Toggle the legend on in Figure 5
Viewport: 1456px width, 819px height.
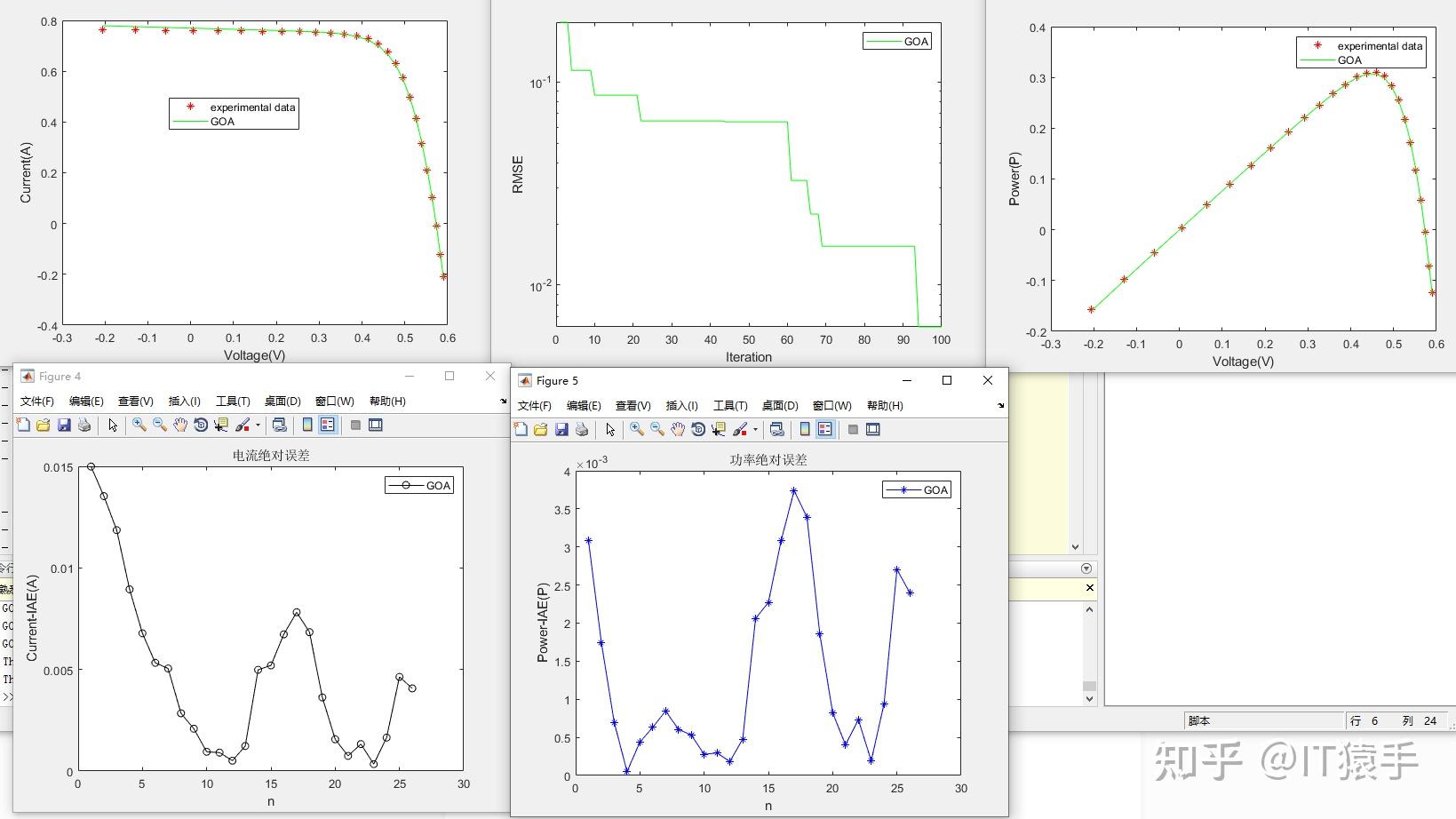pyautogui.click(x=823, y=429)
